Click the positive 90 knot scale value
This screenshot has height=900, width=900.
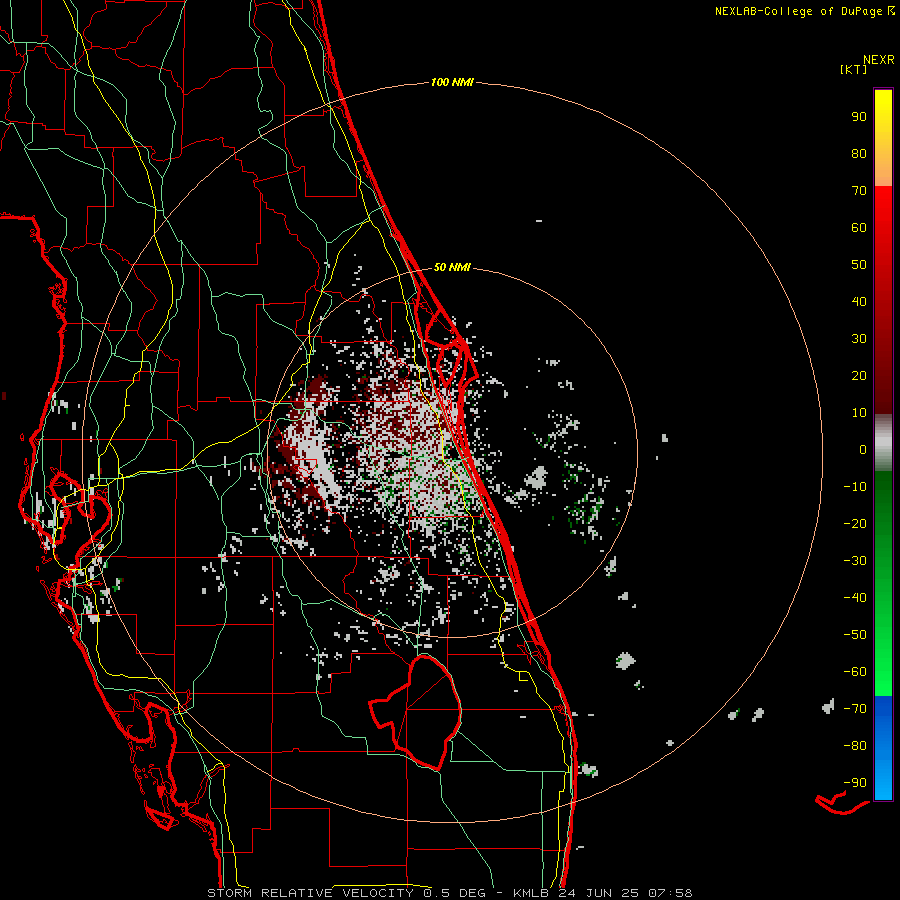point(859,117)
